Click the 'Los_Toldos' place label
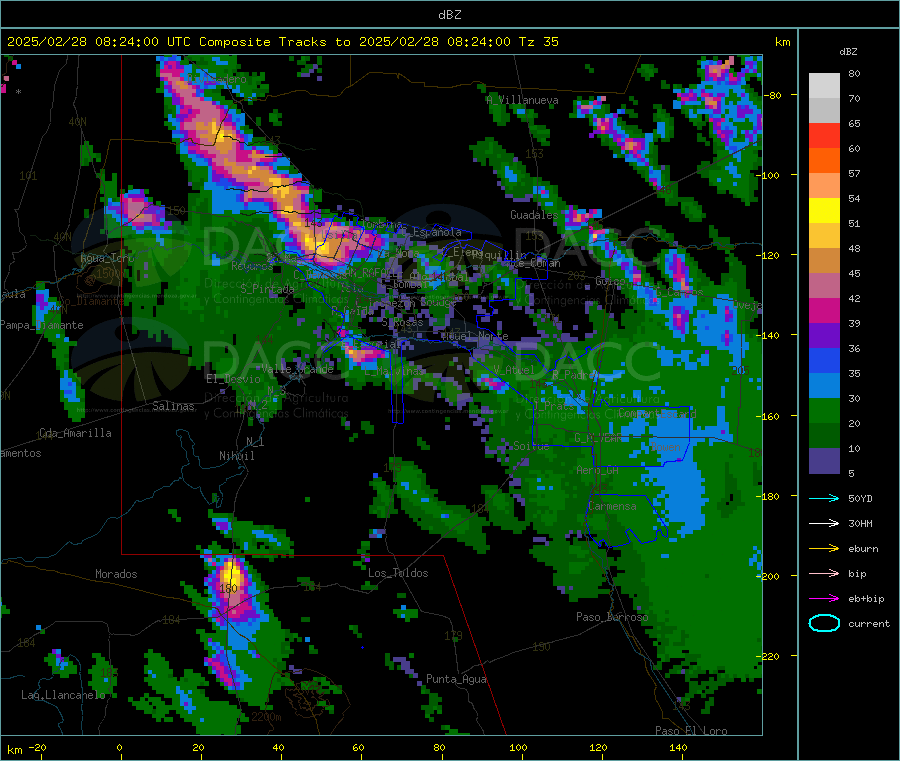The width and height of the screenshot is (900, 761). pyautogui.click(x=398, y=573)
